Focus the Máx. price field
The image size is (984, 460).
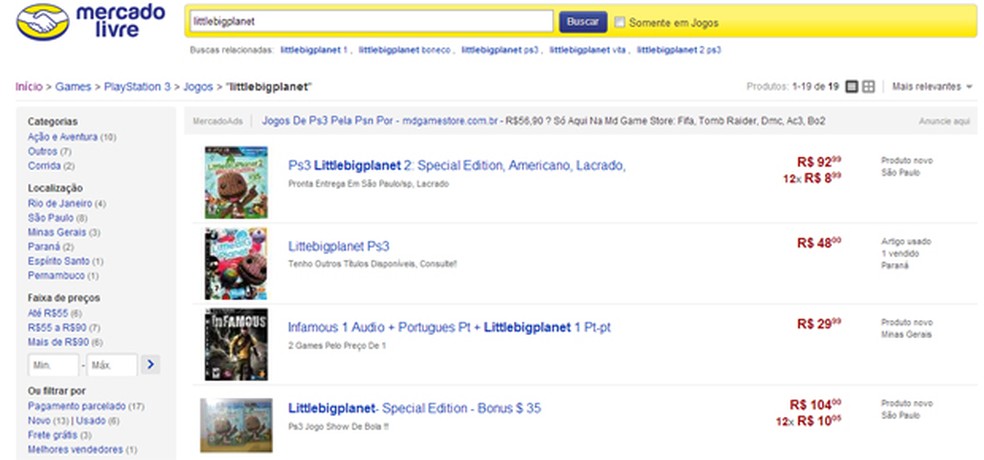[112, 365]
